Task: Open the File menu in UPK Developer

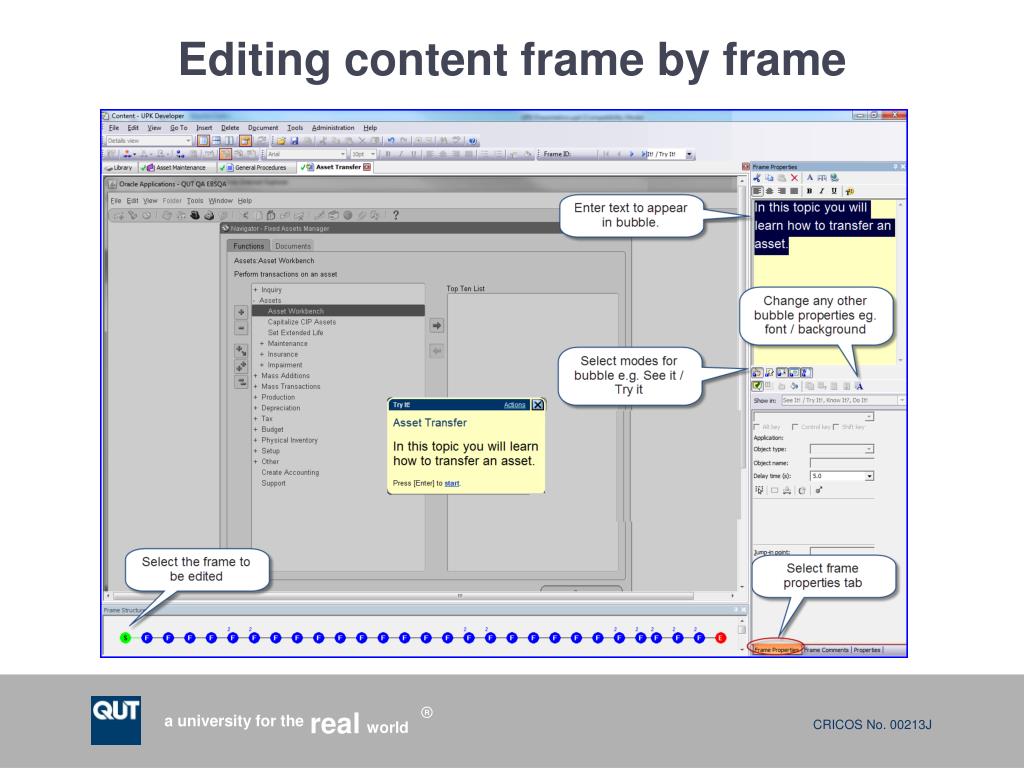Action: click(114, 128)
